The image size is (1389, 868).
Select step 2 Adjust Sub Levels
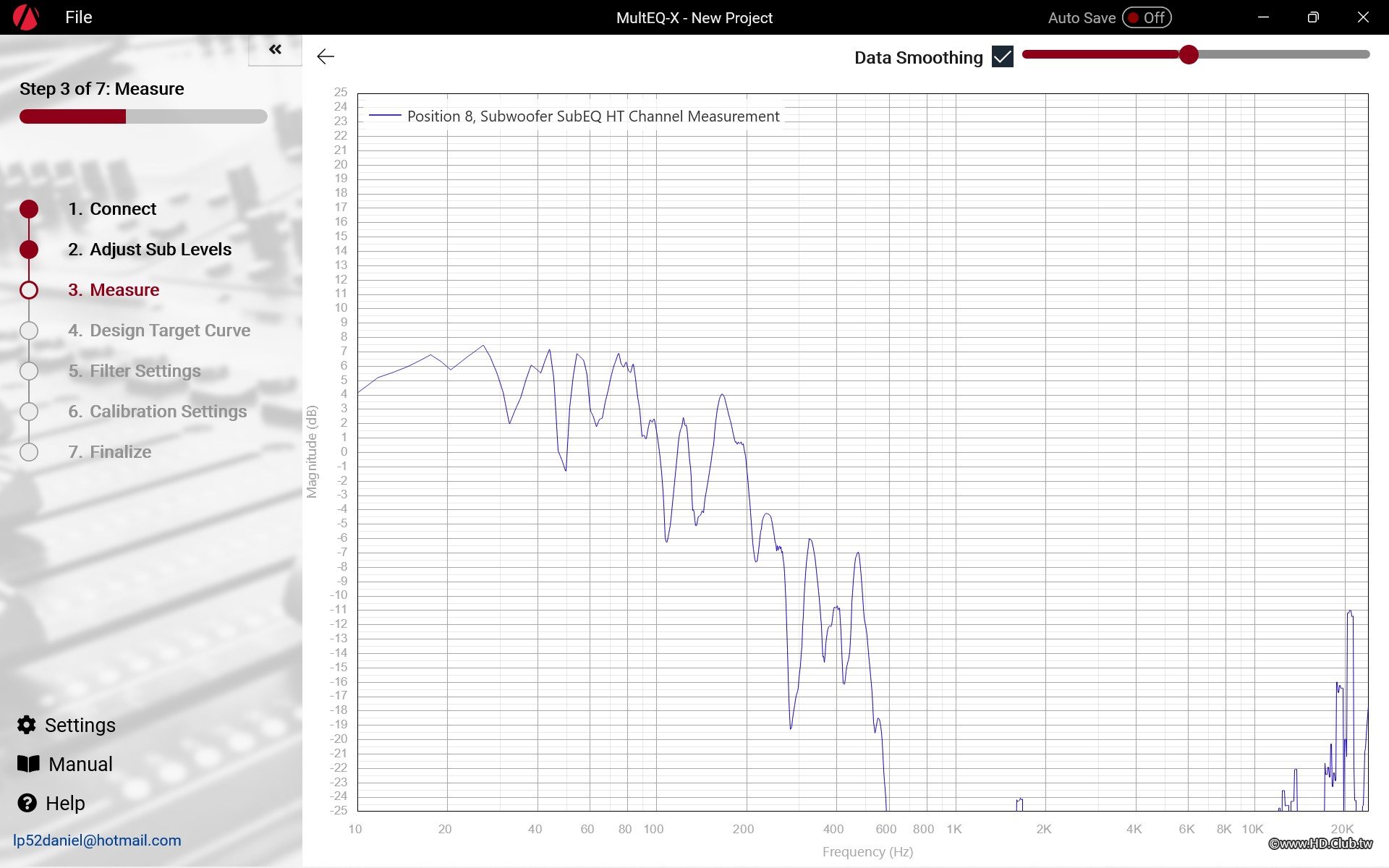(150, 250)
